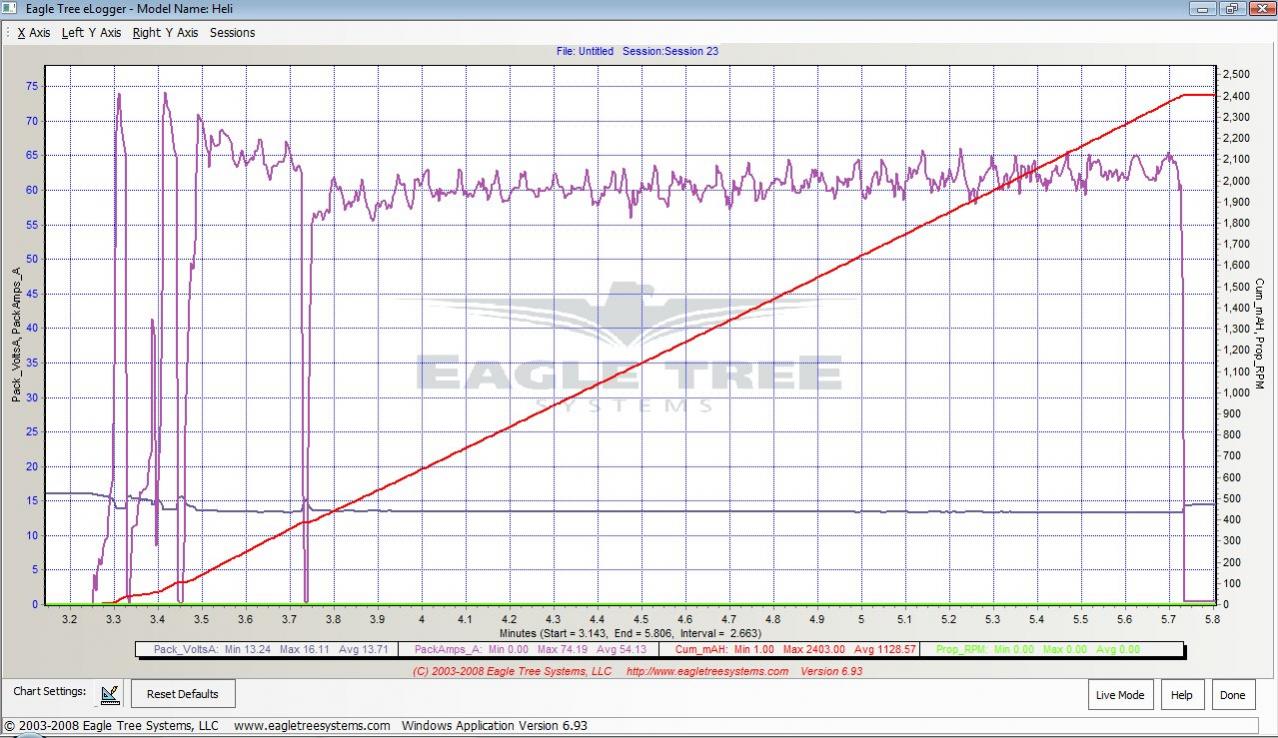Click the eLogger application icon in title bar
1278x738 pixels.
coord(9,8)
